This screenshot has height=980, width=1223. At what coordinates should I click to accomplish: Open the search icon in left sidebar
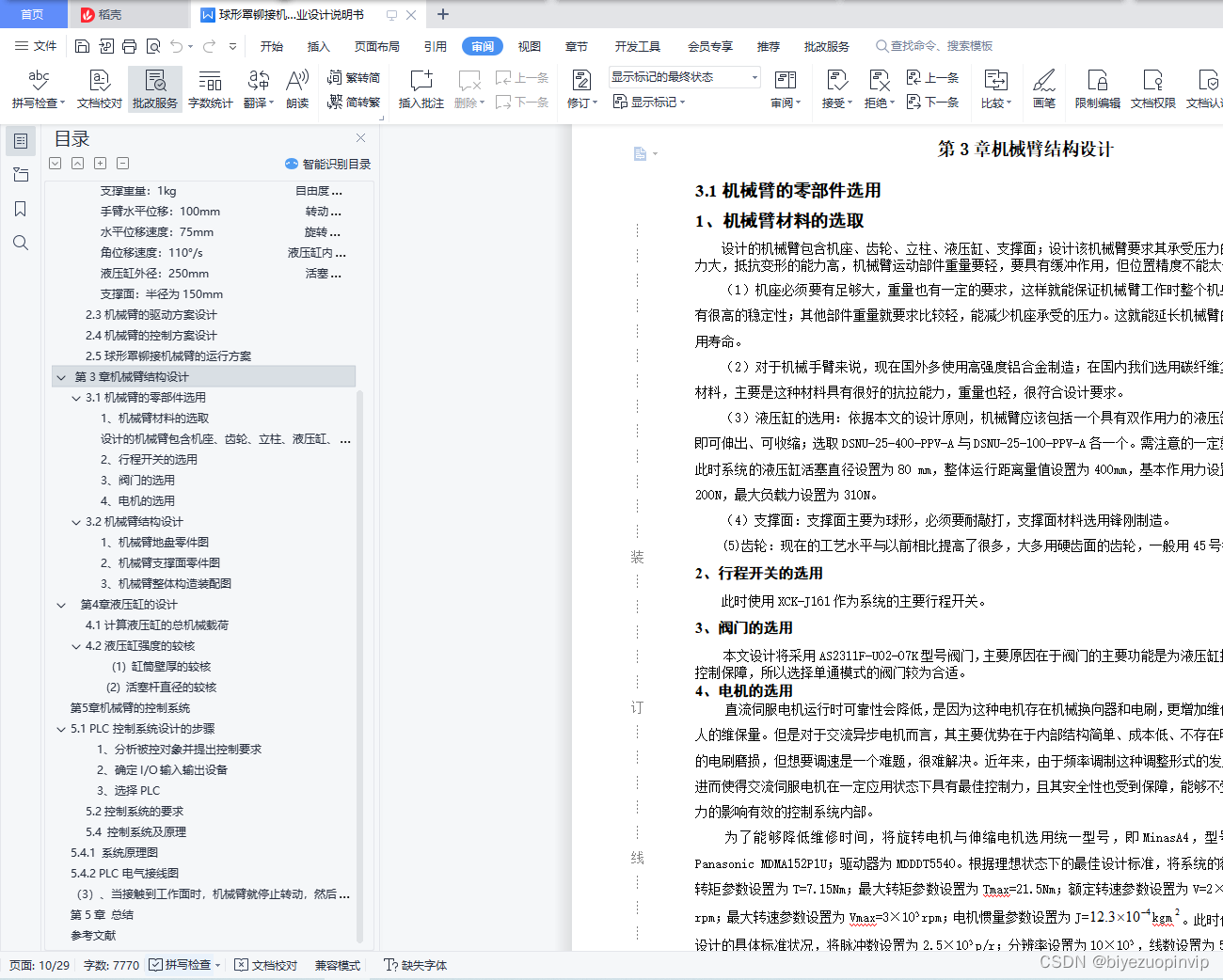tap(21, 243)
